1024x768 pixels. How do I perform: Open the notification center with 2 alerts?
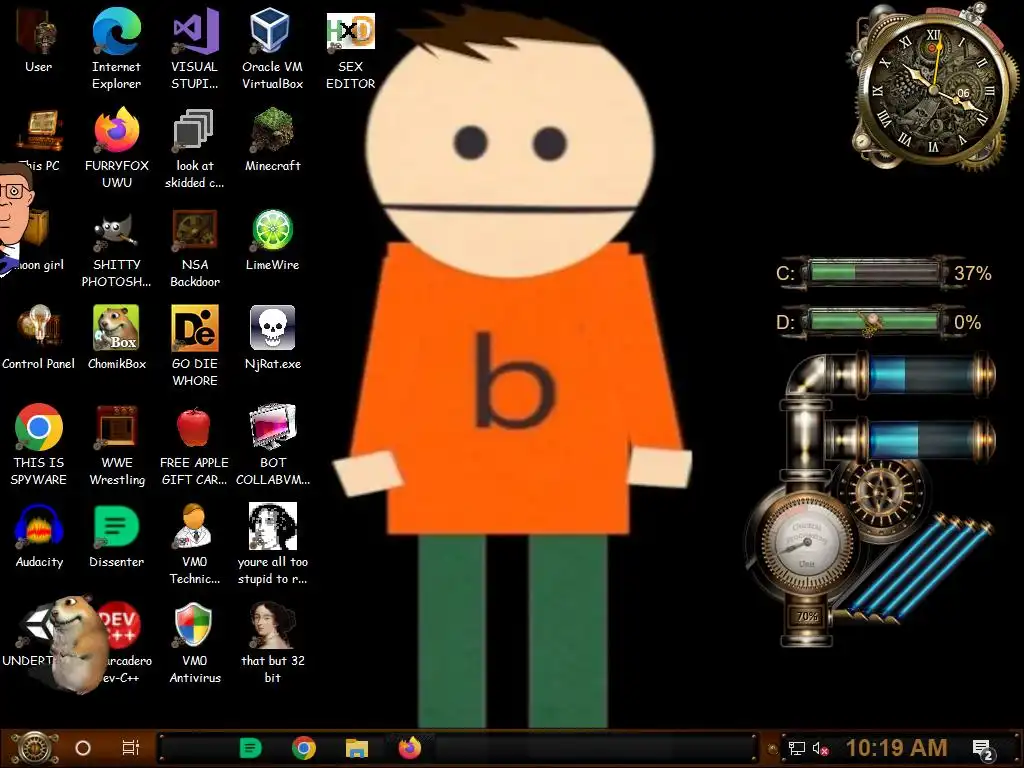(x=983, y=750)
